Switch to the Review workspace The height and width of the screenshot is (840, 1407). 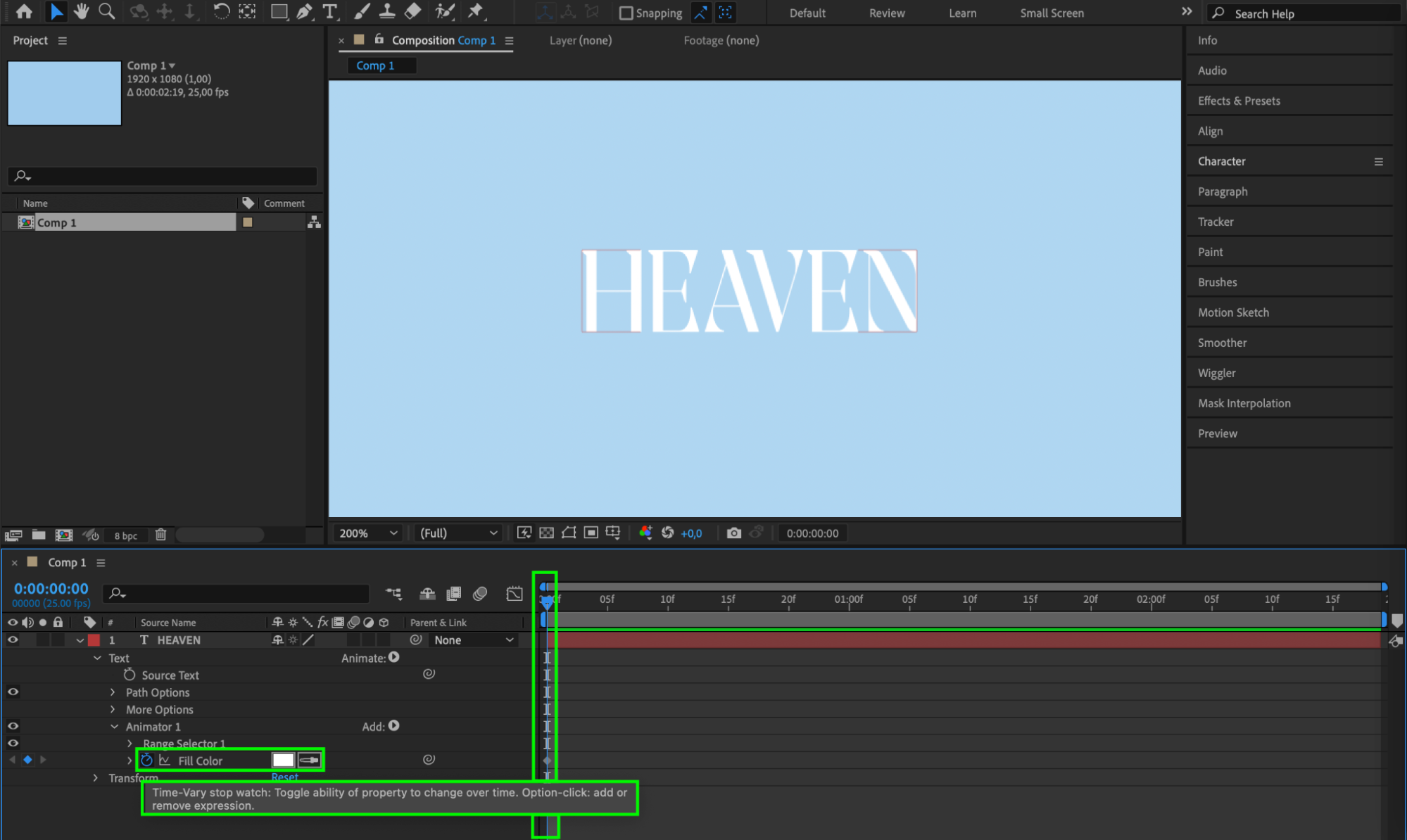[x=886, y=13]
